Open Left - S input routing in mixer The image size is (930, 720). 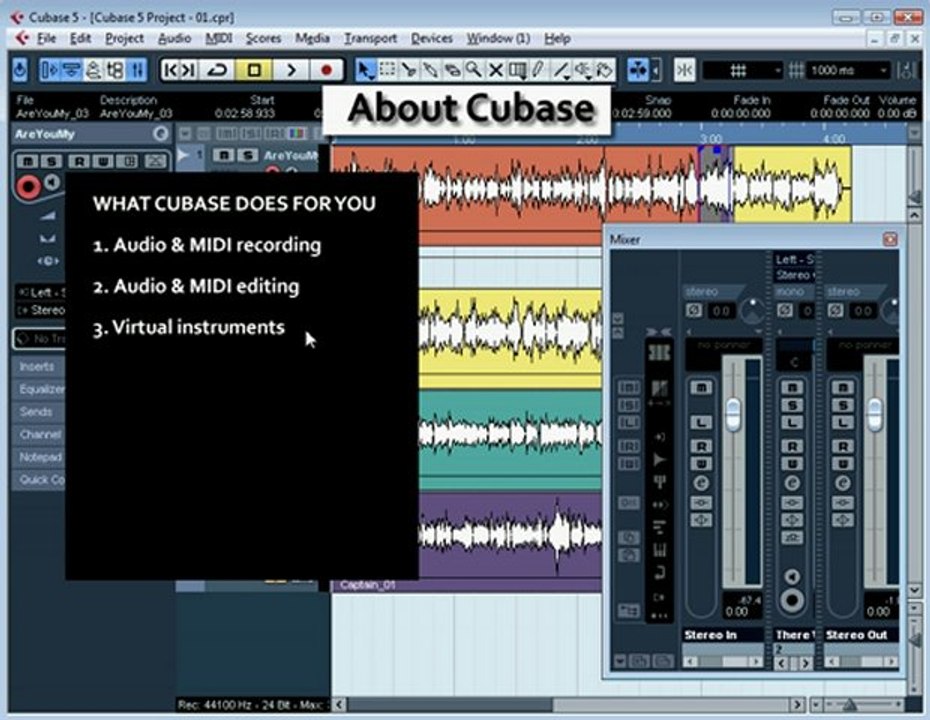(x=794, y=259)
